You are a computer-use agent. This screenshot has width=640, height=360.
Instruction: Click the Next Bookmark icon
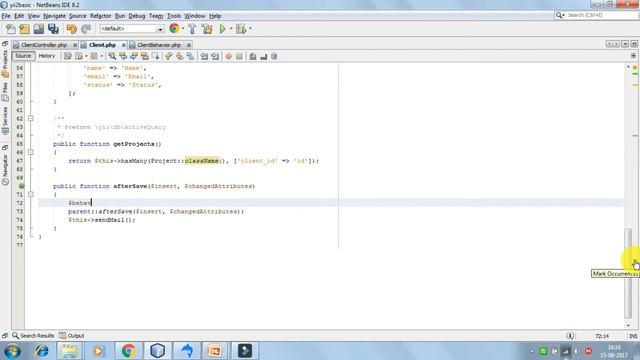(x=180, y=56)
